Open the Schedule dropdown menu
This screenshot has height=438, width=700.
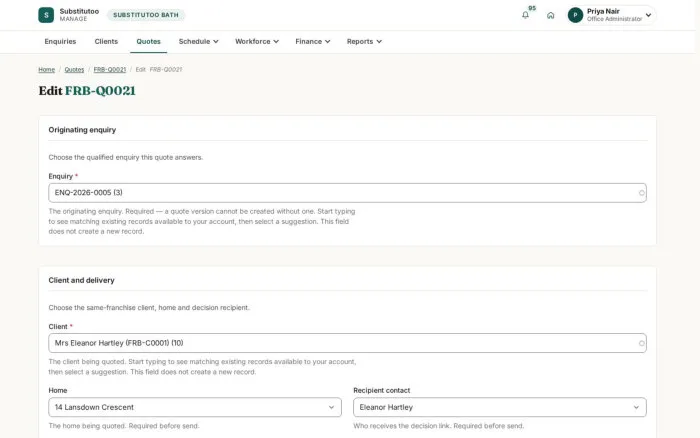pos(199,42)
